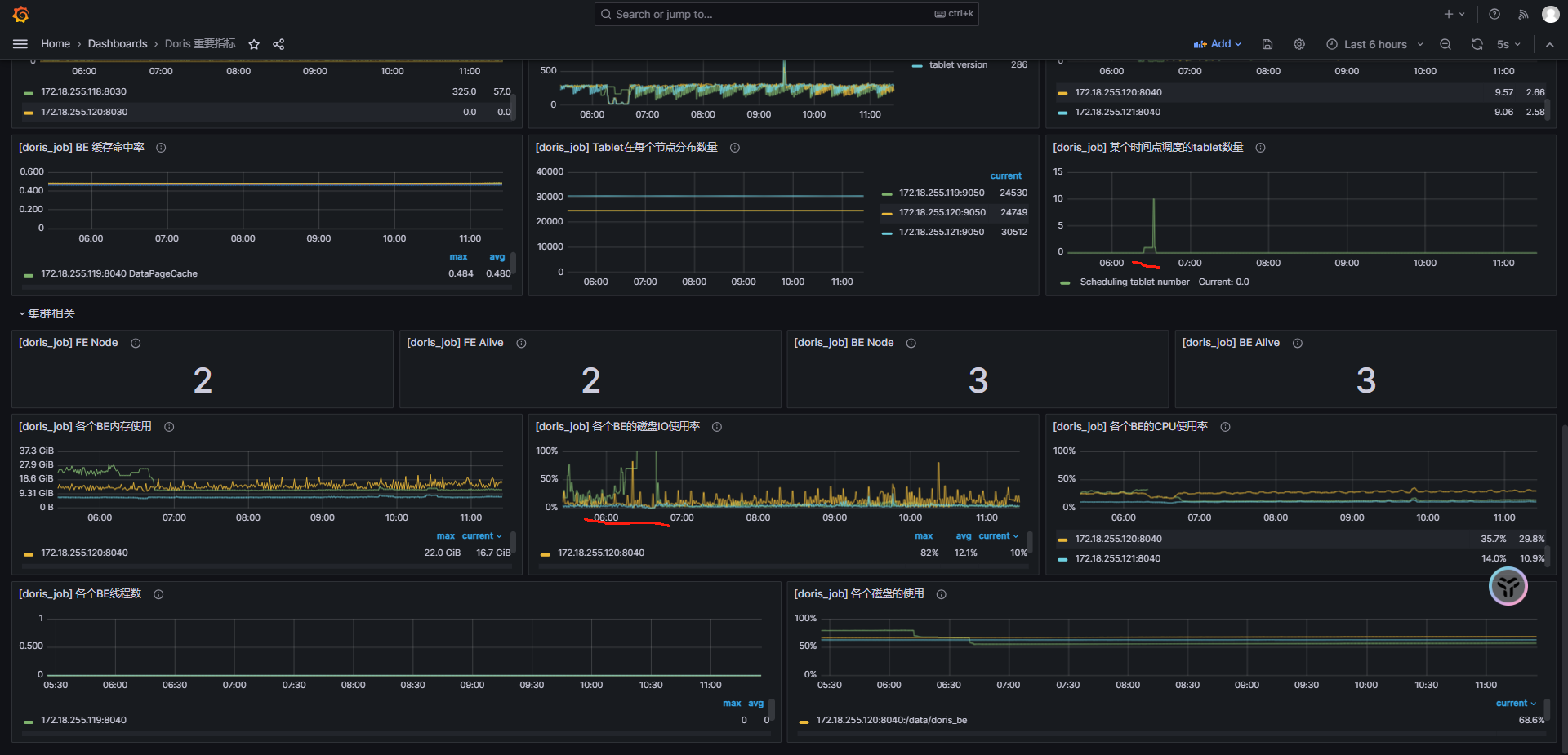This screenshot has width=1568, height=755.
Task: Toggle the hamburger navigation menu
Action: pyautogui.click(x=20, y=44)
